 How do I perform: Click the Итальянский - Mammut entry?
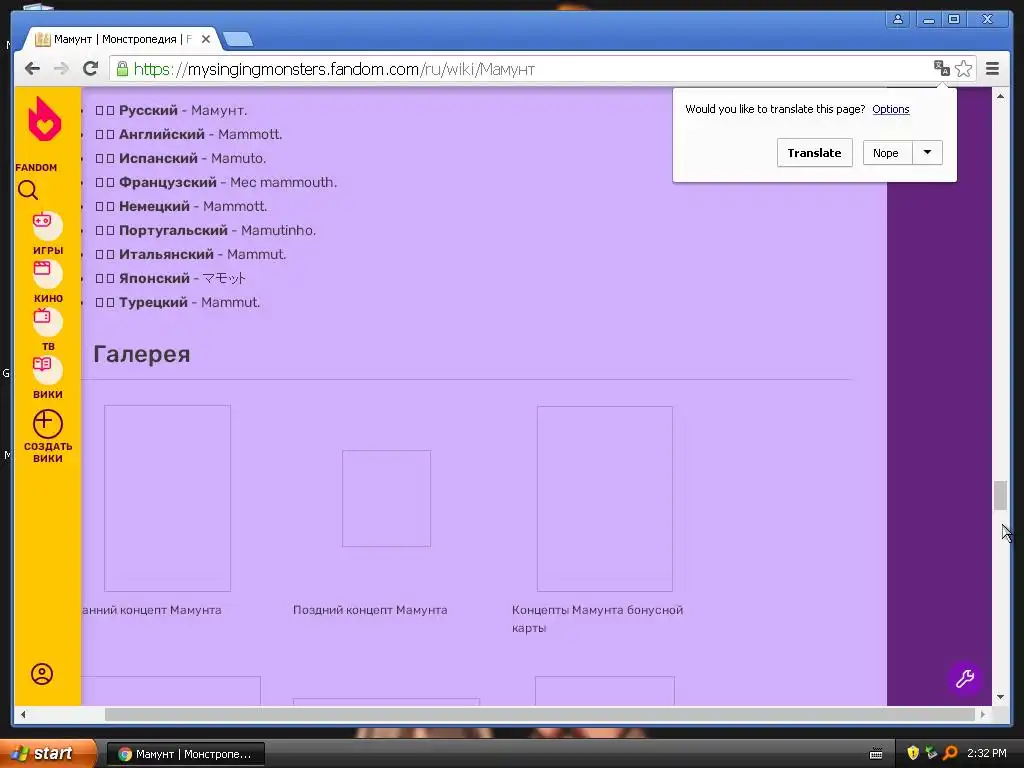[x=191, y=255]
